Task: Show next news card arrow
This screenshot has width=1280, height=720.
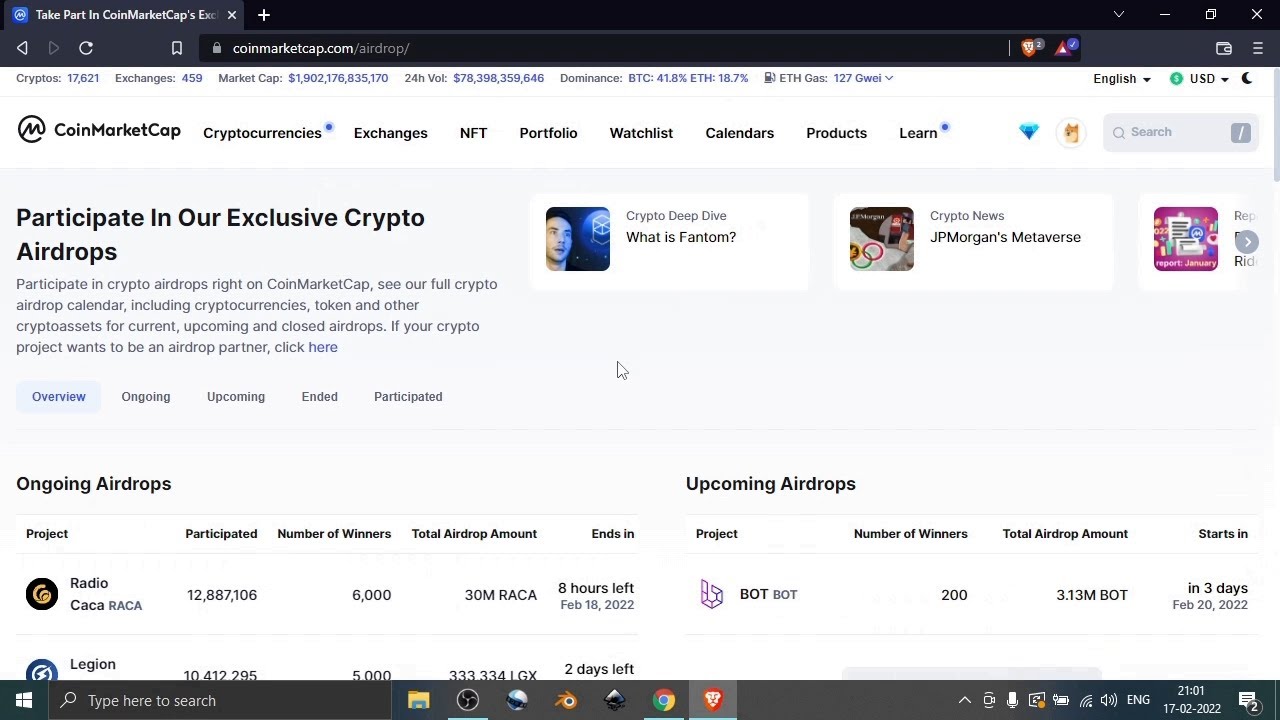Action: 1247,242
